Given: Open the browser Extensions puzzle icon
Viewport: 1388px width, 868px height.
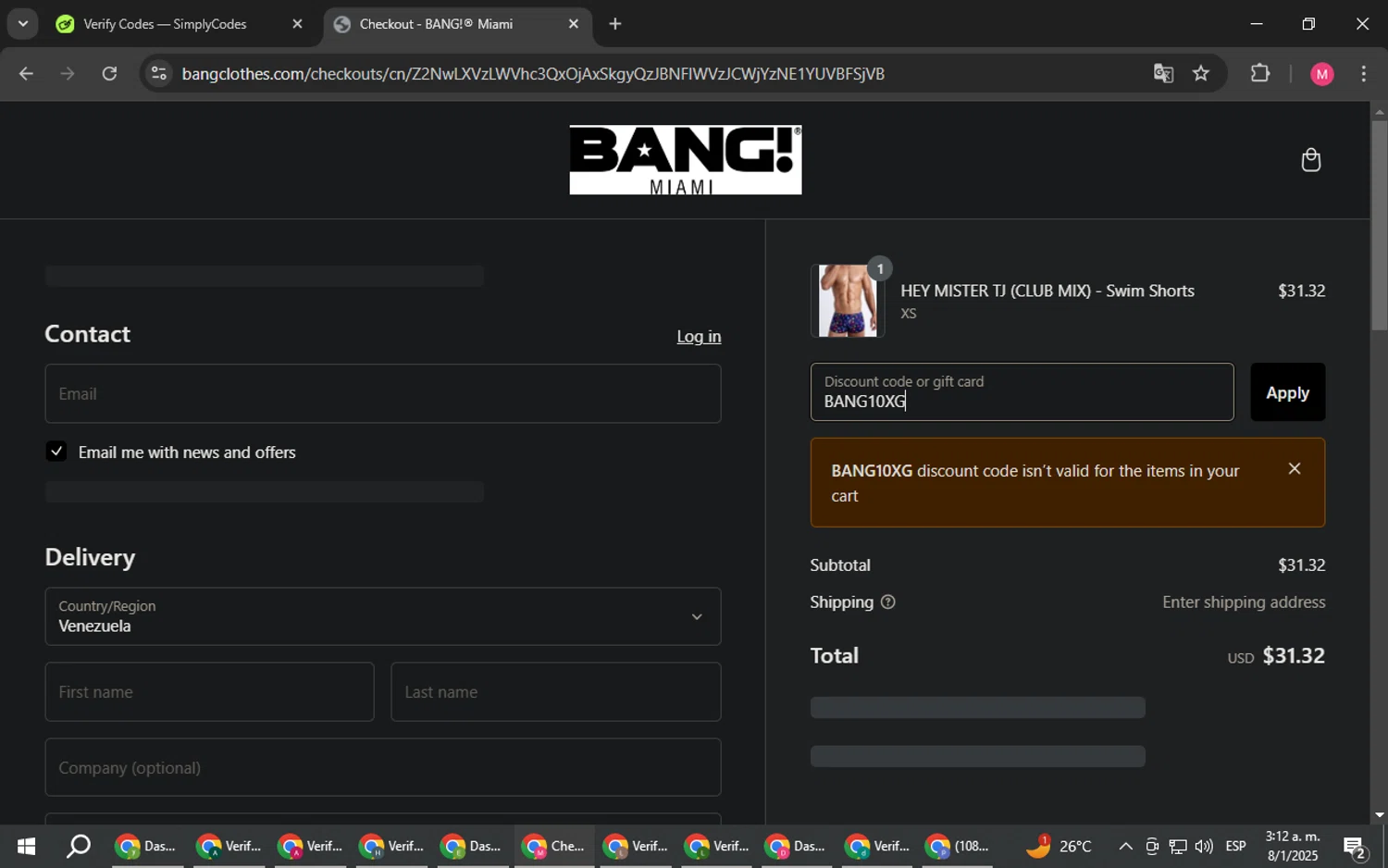Looking at the screenshot, I should pos(1260,74).
